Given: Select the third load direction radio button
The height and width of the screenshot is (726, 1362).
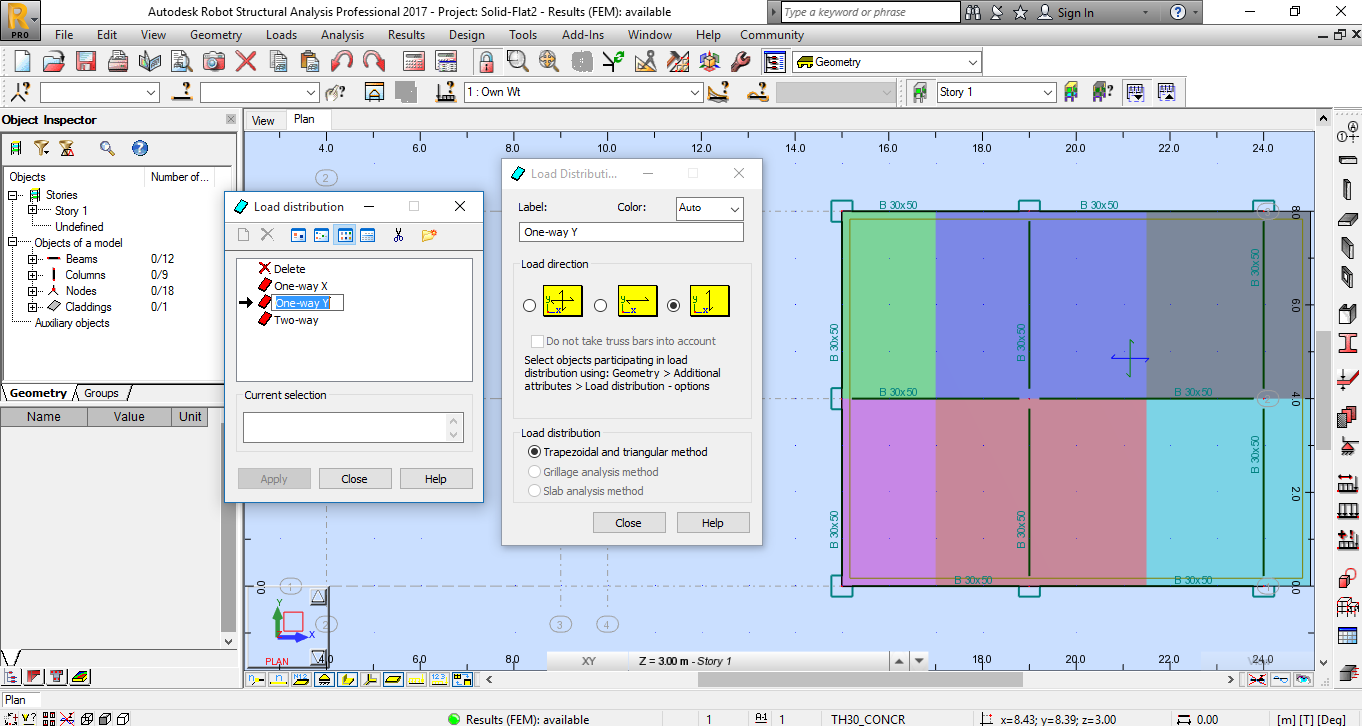Looking at the screenshot, I should pos(673,305).
